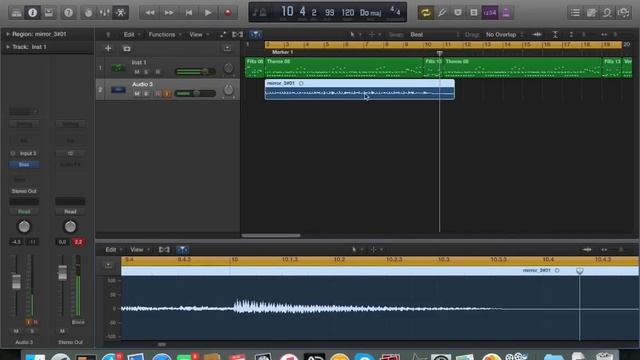Go to beginning of project
The height and width of the screenshot is (360, 640).
189,13
